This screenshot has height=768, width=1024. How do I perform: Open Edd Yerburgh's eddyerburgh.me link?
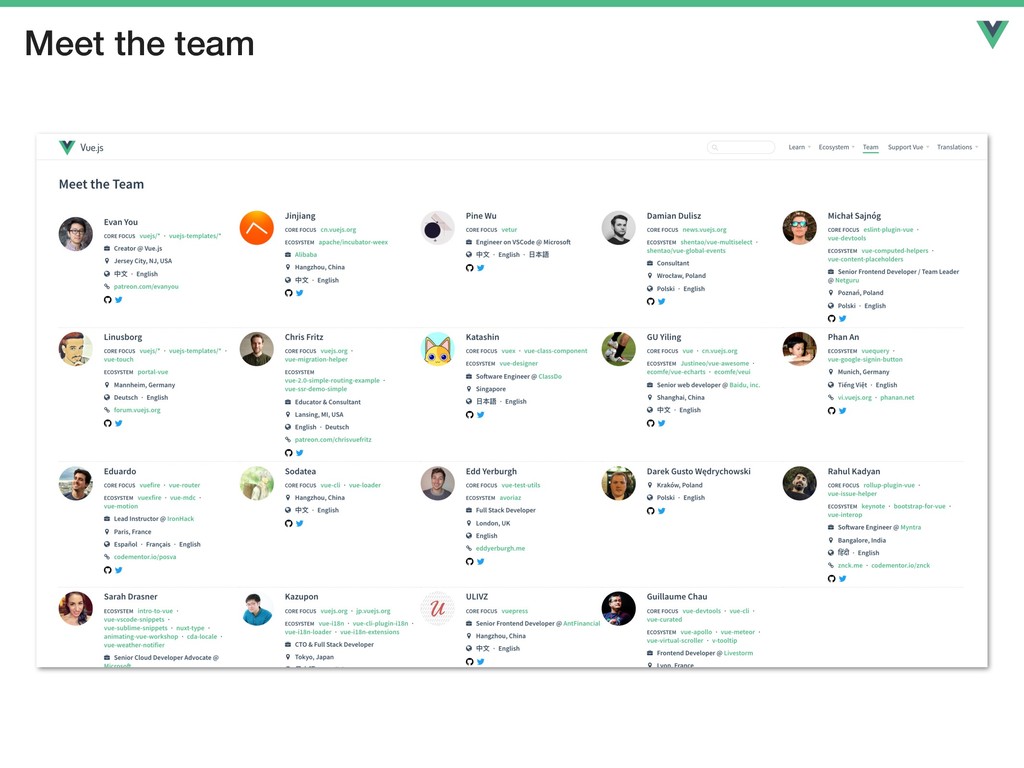(500, 549)
